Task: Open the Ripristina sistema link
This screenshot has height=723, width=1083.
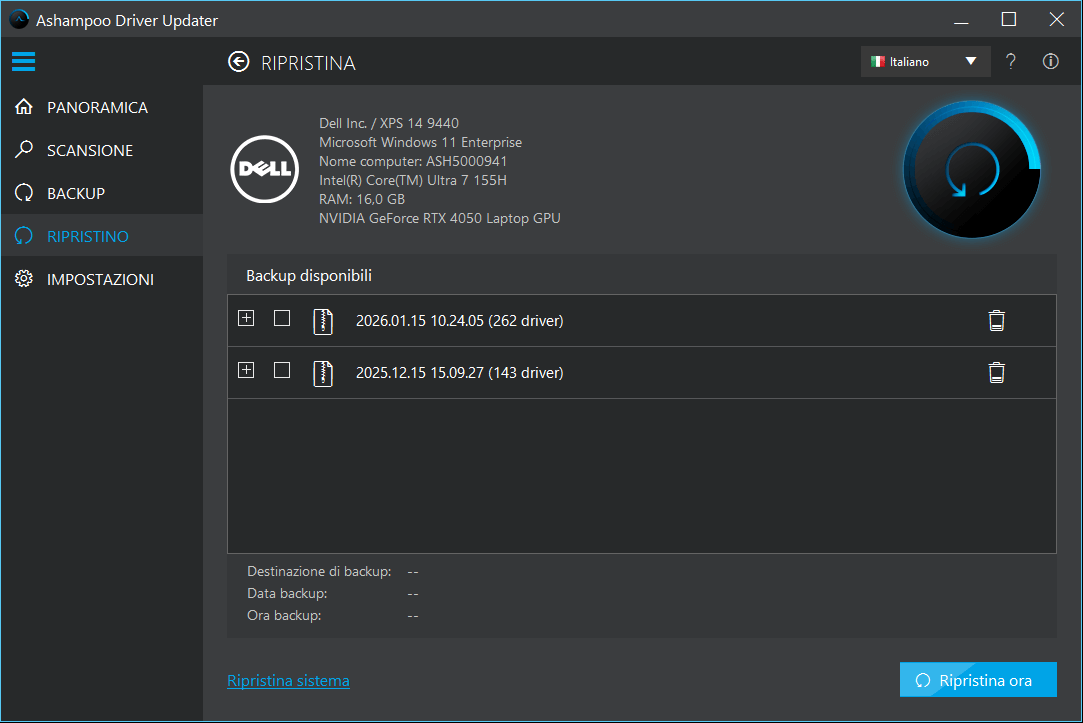Action: 288,680
